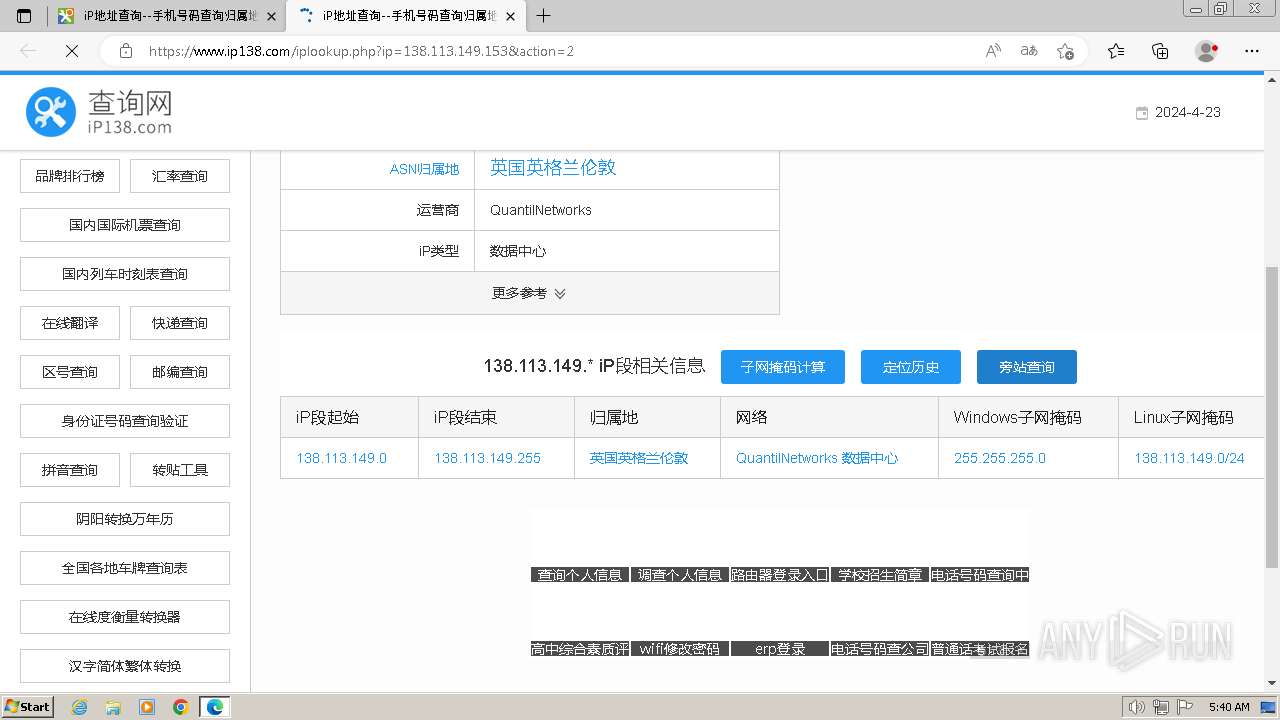Launch Internet Explorer from taskbar
The image size is (1280, 720).
pyautogui.click(x=79, y=707)
